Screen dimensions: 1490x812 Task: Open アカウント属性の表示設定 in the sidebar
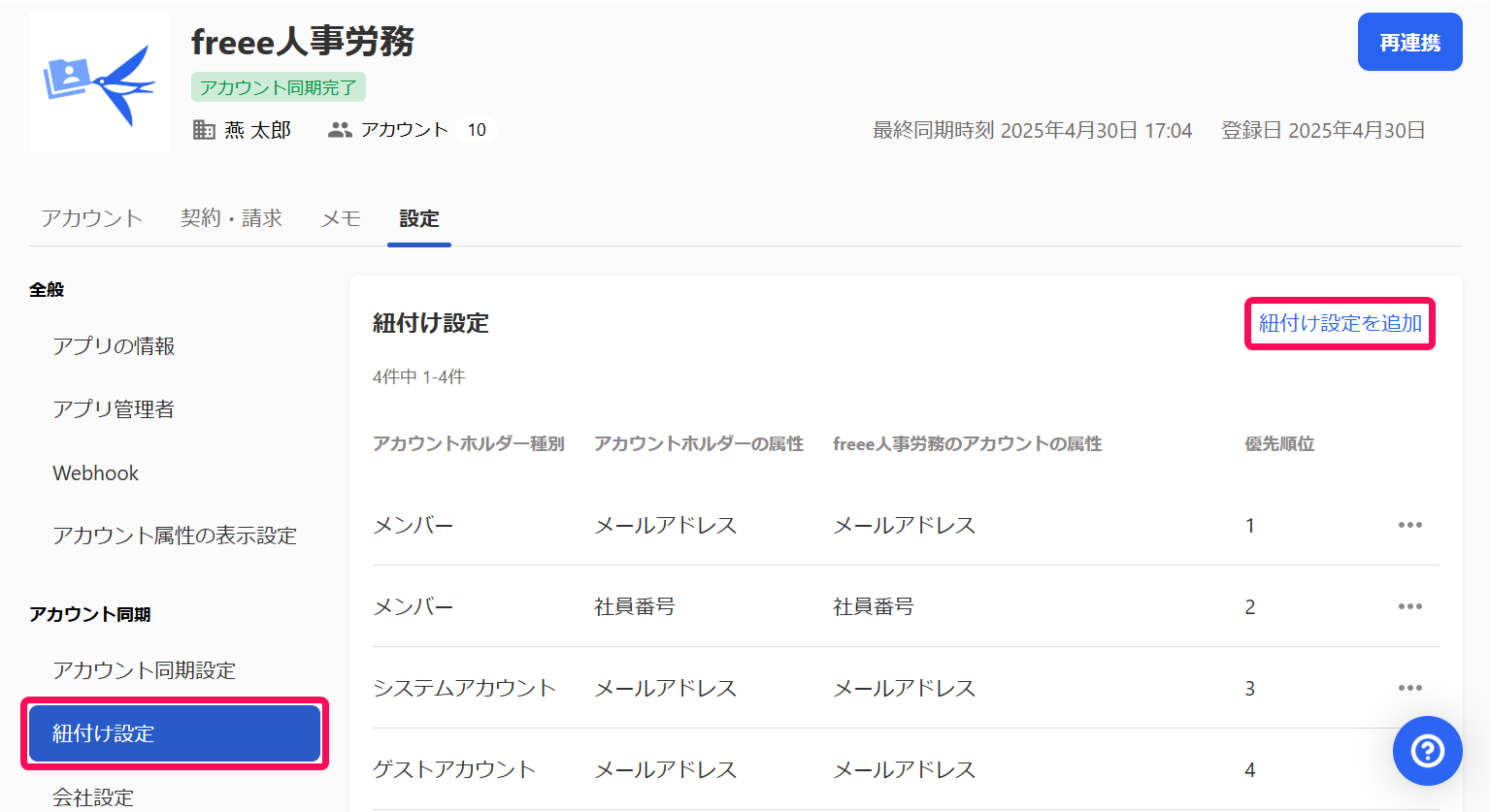tap(175, 536)
